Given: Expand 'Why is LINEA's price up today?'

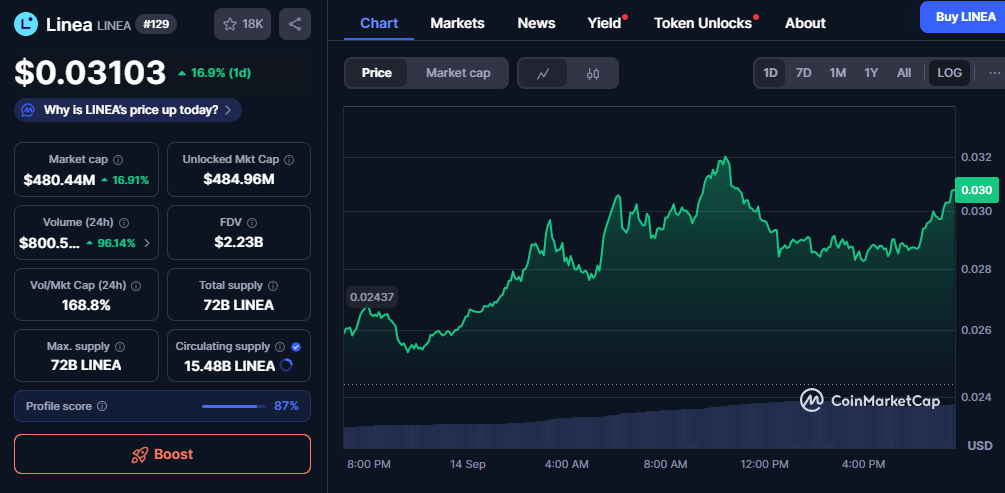Looking at the screenshot, I should [x=128, y=110].
